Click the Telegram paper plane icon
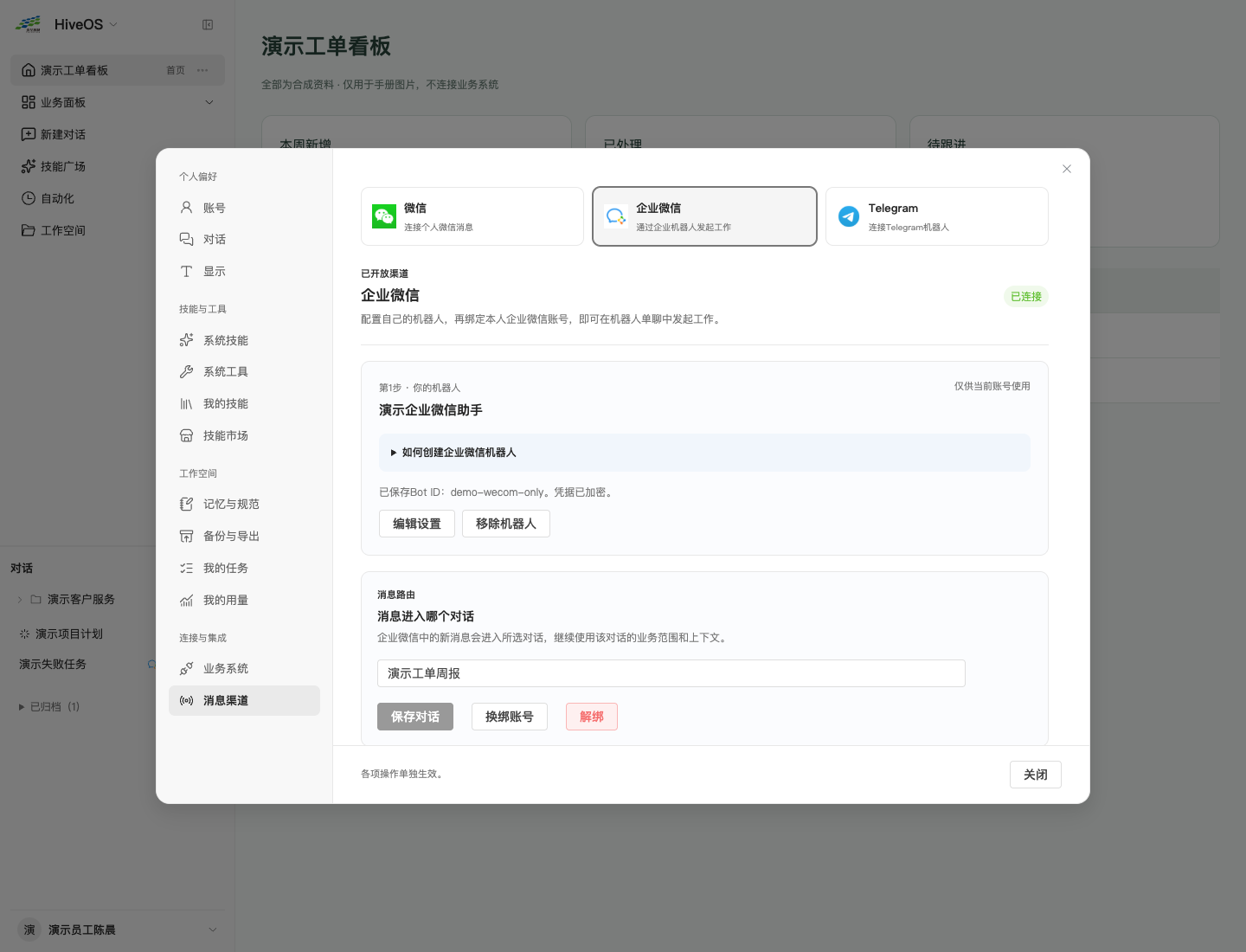This screenshot has height=952, width=1246. point(849,216)
